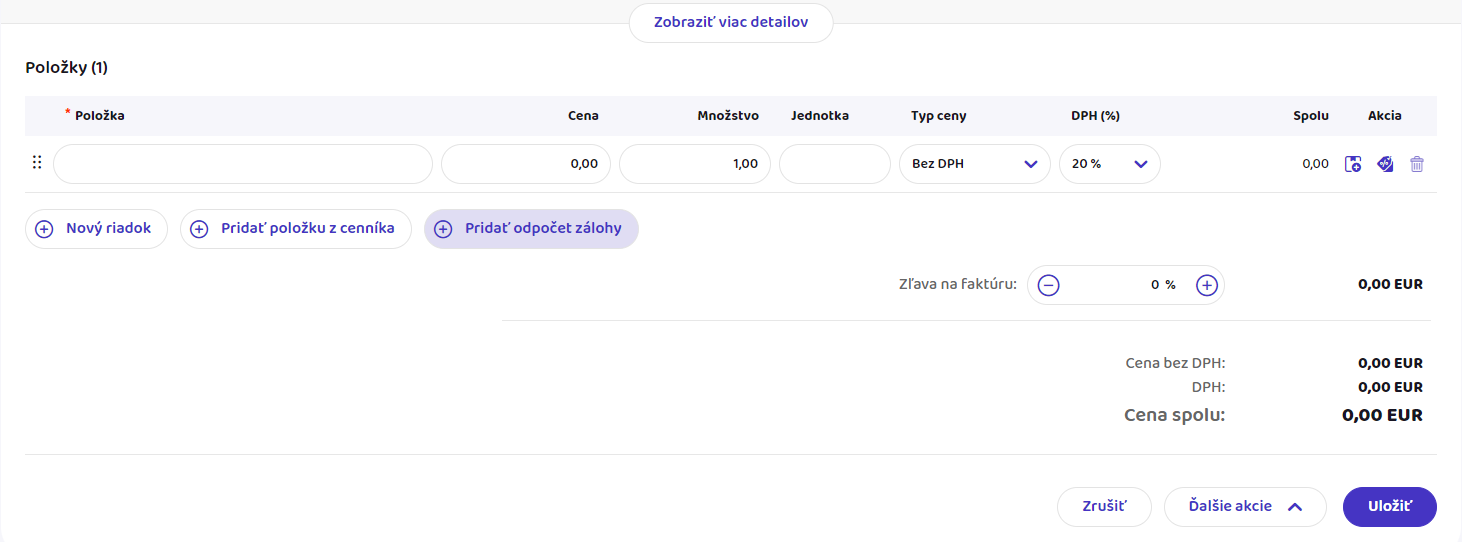Focus the Cena price field
Image resolution: width=1462 pixels, height=542 pixels.
(x=525, y=164)
